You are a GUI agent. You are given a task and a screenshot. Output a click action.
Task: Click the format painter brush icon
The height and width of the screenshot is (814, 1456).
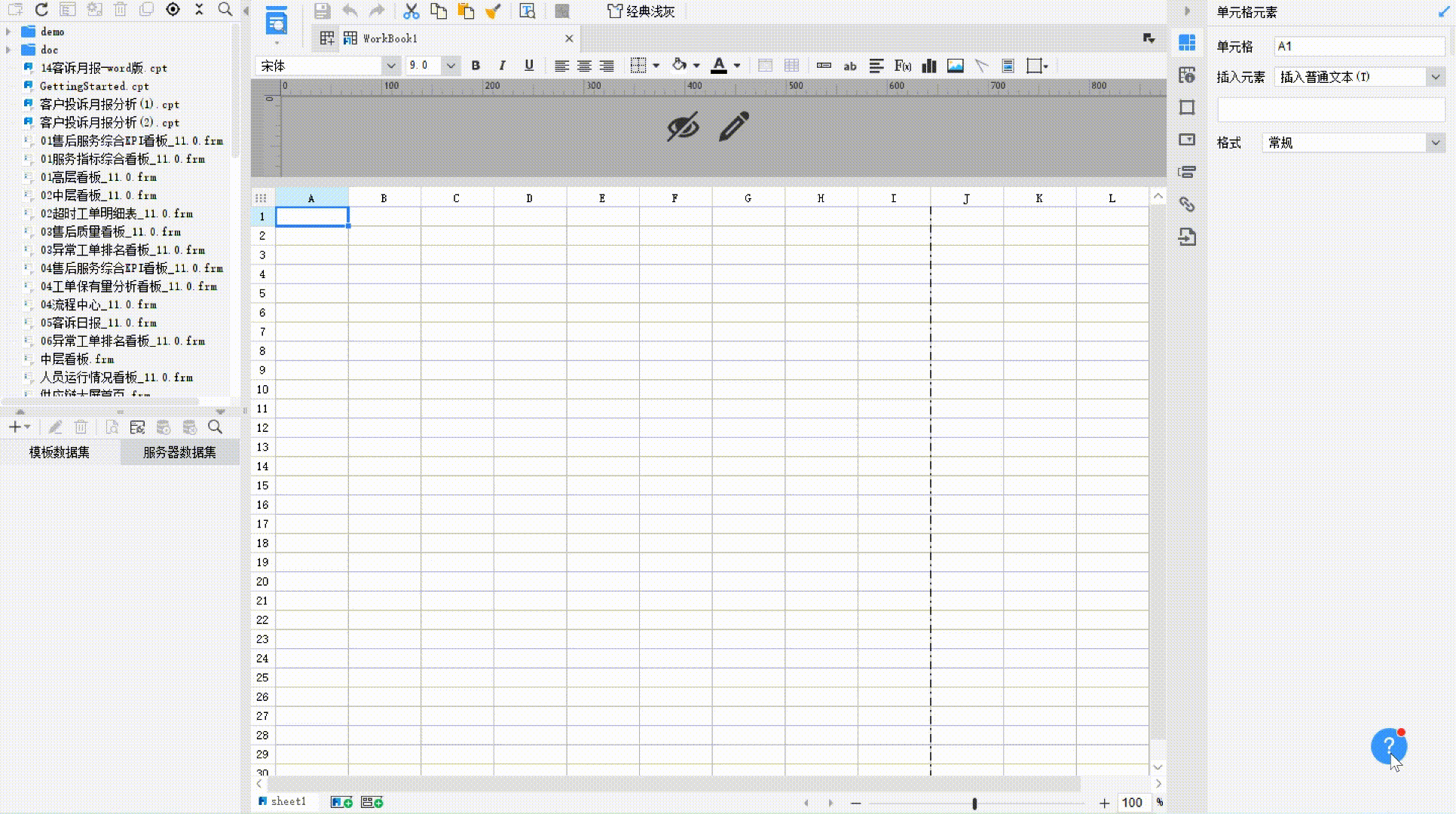(x=493, y=11)
